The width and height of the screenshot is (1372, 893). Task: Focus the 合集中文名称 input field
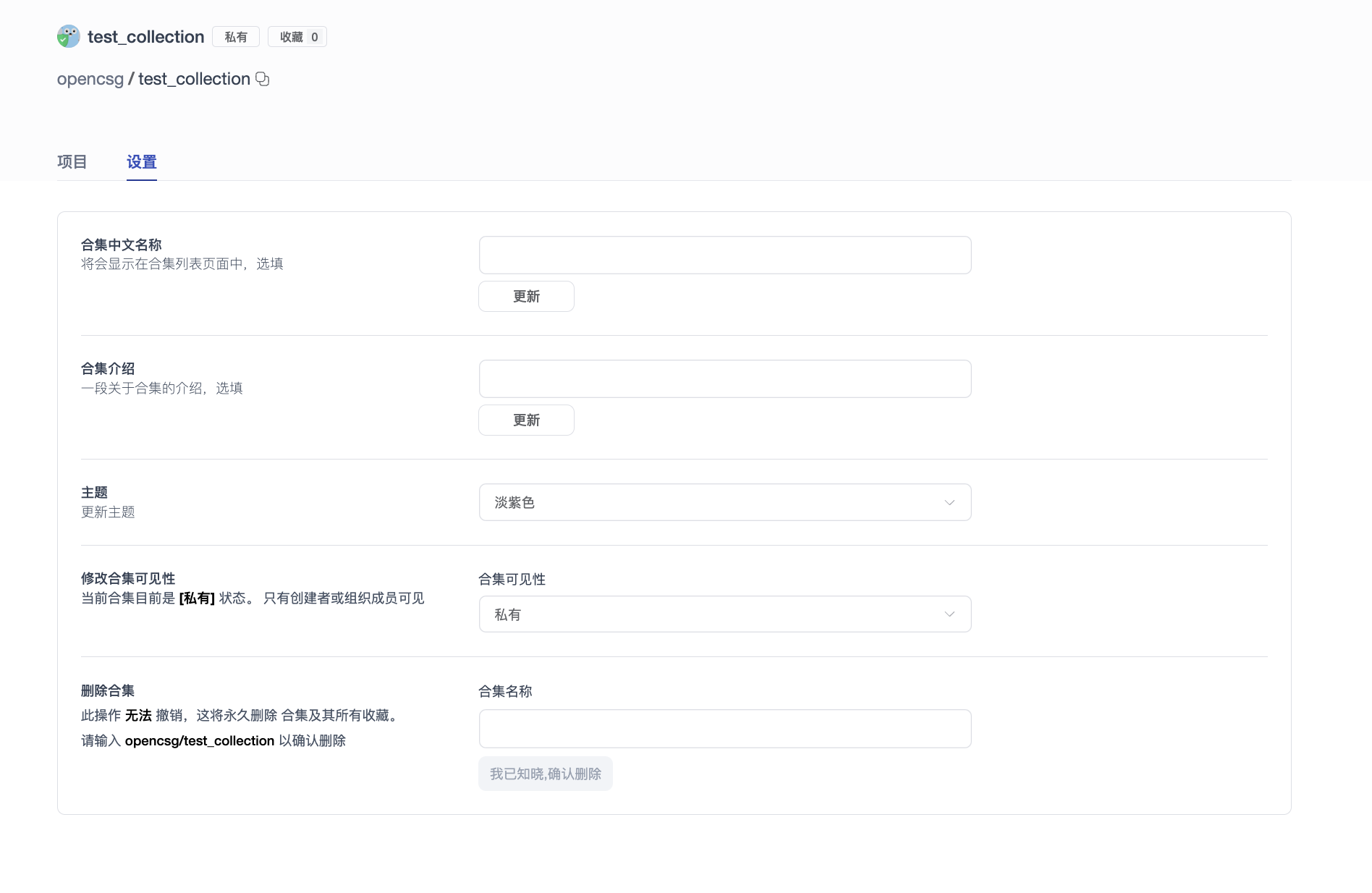[724, 255]
